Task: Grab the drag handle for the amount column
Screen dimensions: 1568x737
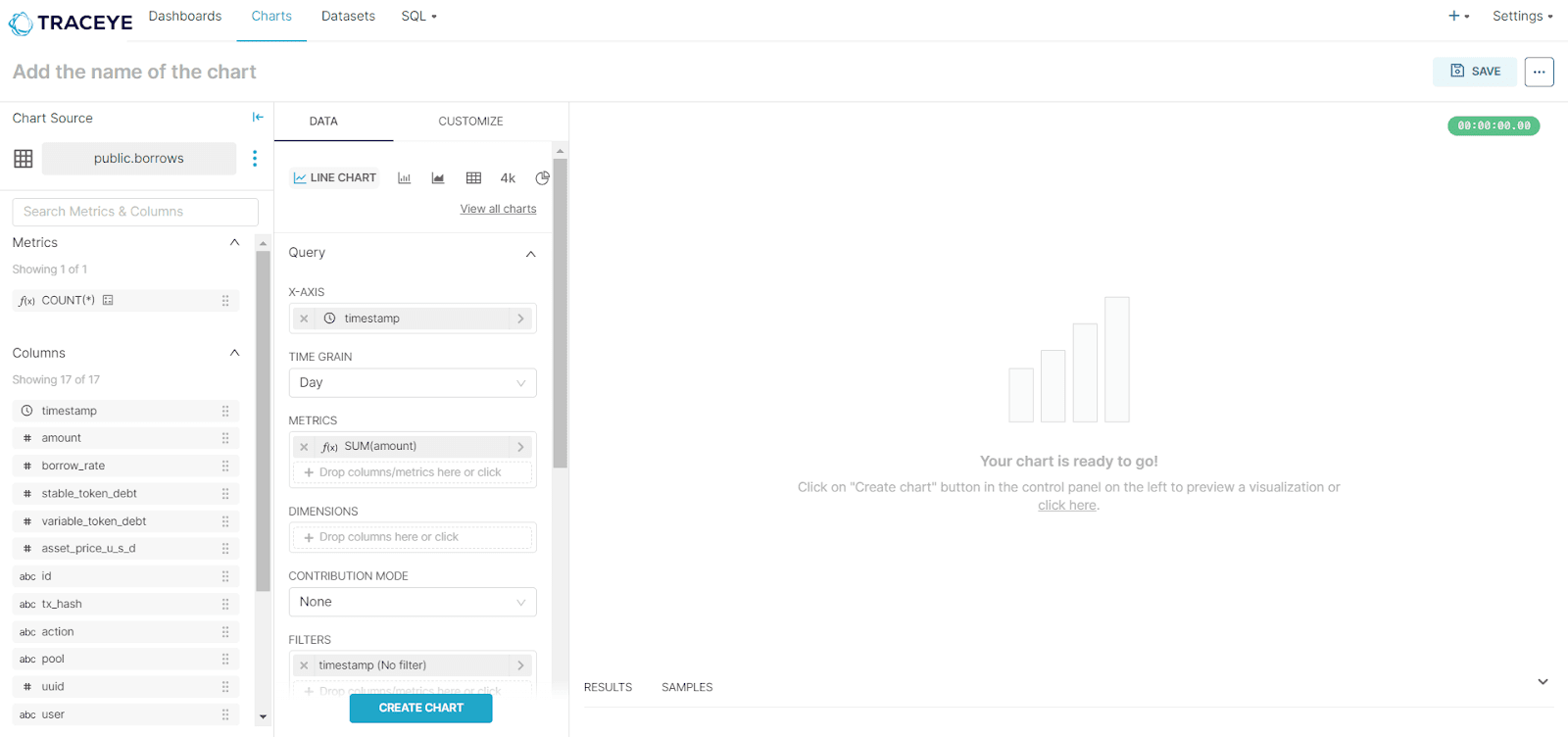Action: tap(225, 438)
